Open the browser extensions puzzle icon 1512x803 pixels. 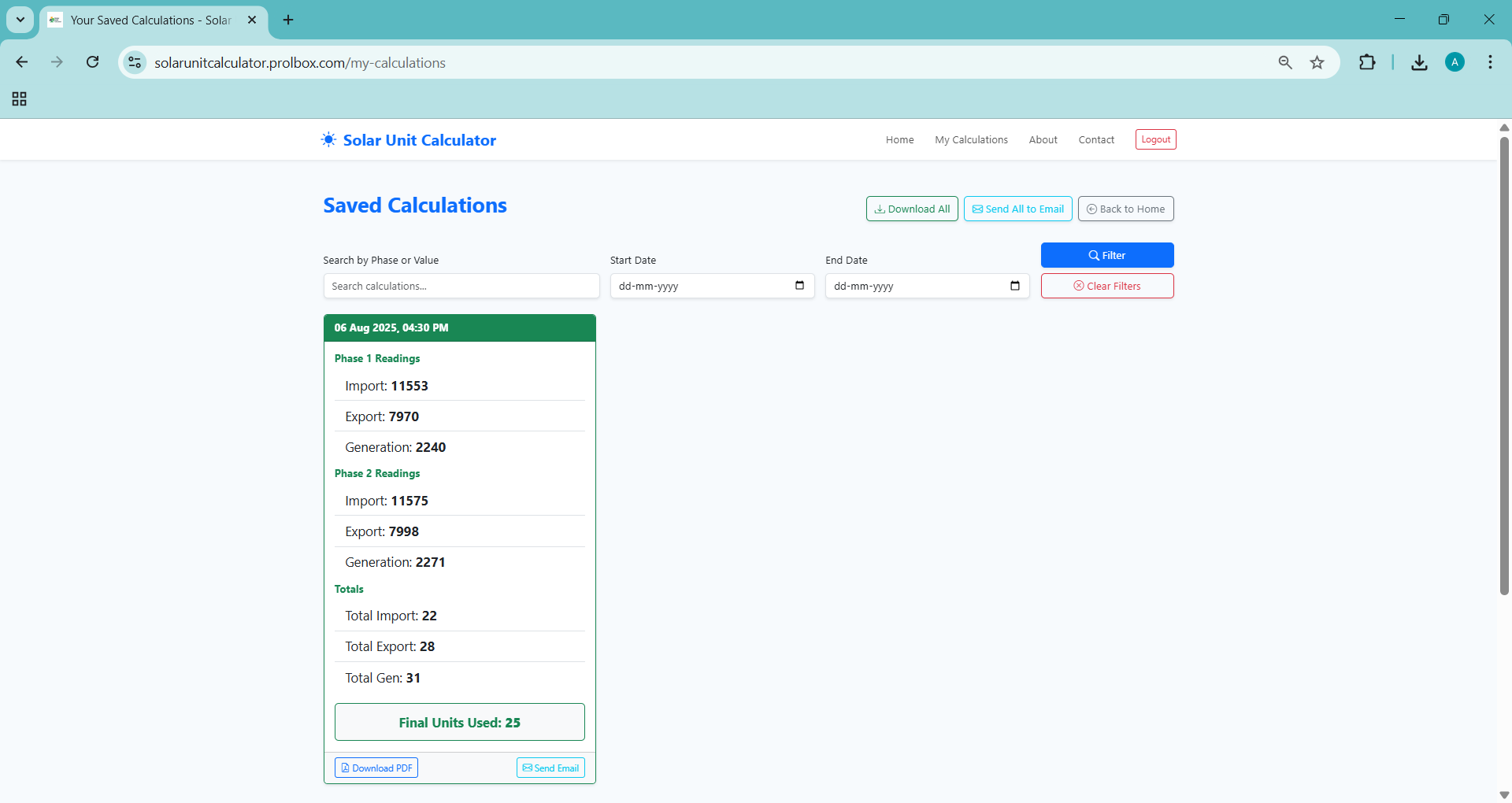(1367, 62)
